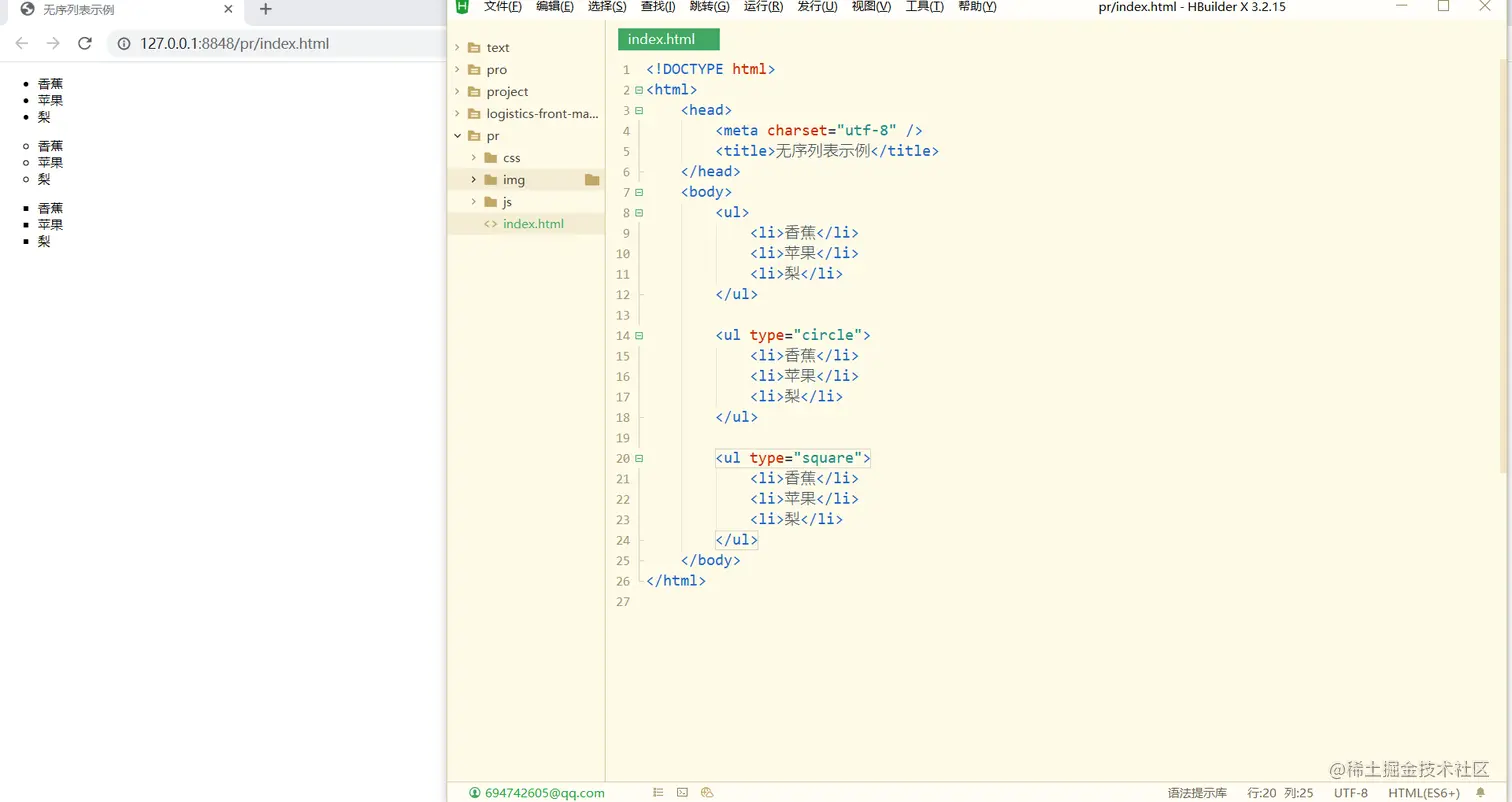Viewport: 1512px width, 802px height.
Task: Click the notification bell in status bar
Action: click(1480, 793)
